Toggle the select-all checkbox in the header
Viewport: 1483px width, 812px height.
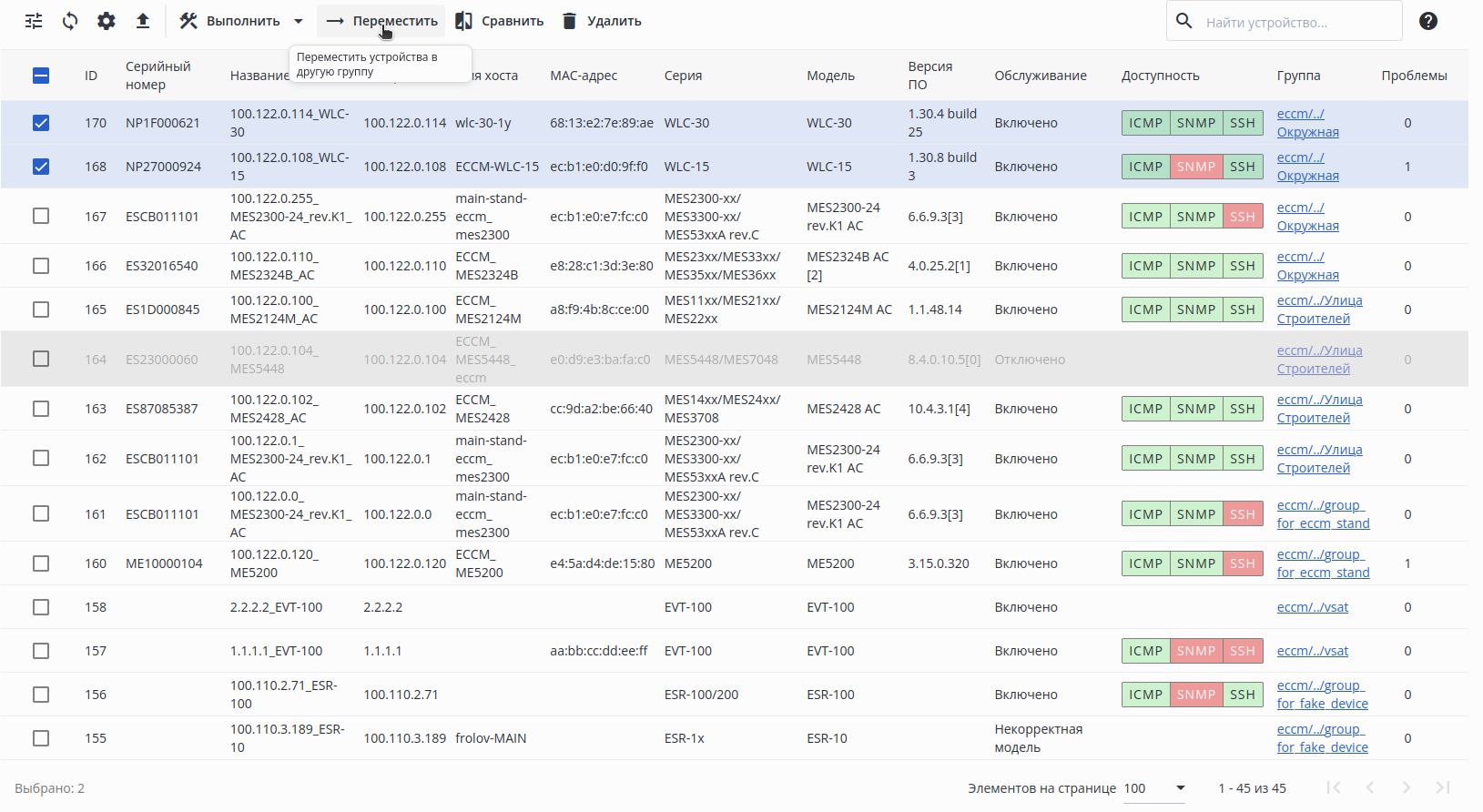pos(41,76)
